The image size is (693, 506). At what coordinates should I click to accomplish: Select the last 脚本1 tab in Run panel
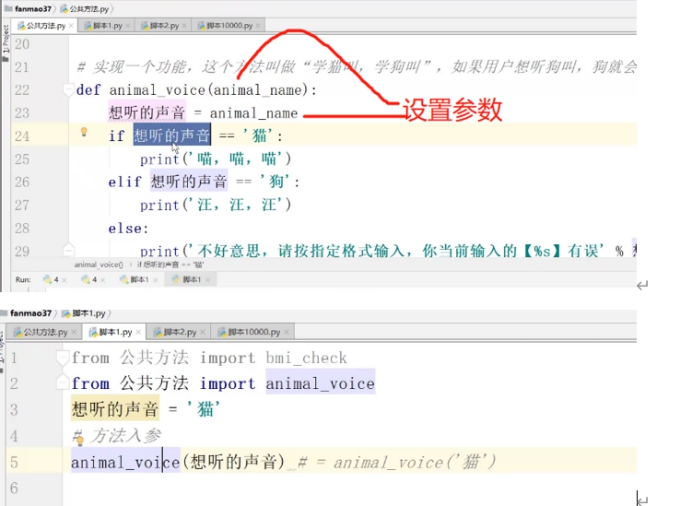(x=191, y=279)
